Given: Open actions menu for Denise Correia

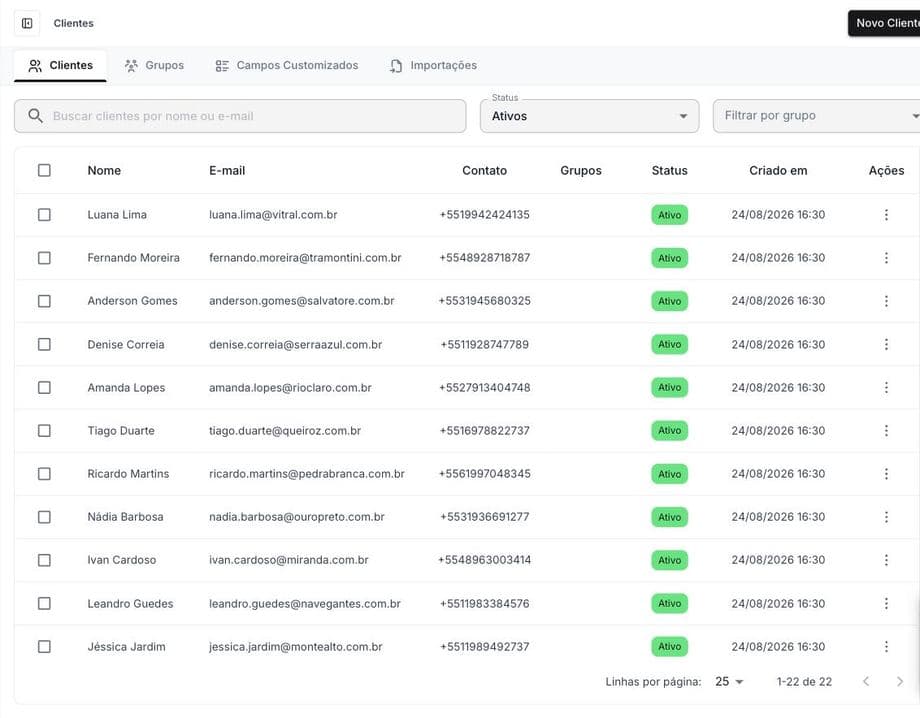Looking at the screenshot, I should click(x=886, y=344).
